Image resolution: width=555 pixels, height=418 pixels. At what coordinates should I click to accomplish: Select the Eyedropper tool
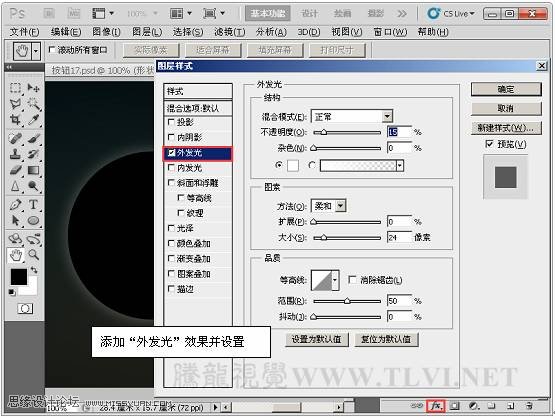[x=34, y=120]
